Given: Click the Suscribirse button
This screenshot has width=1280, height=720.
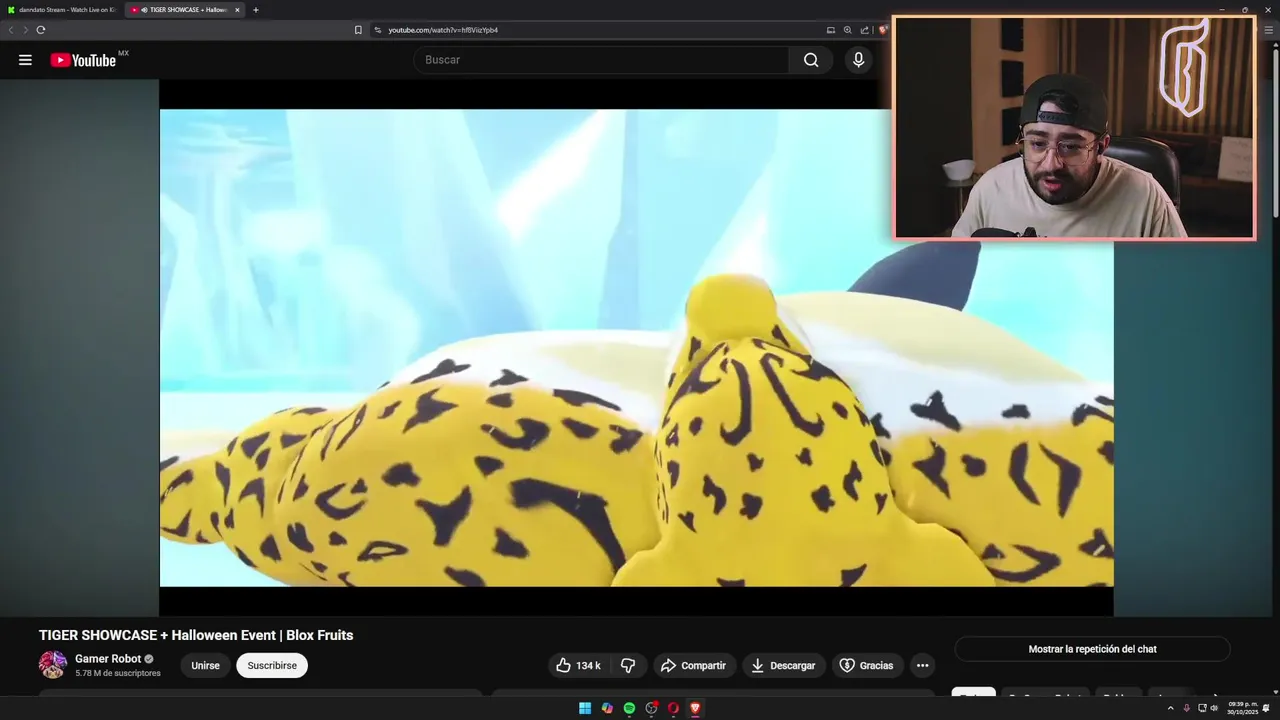Looking at the screenshot, I should 272,665.
